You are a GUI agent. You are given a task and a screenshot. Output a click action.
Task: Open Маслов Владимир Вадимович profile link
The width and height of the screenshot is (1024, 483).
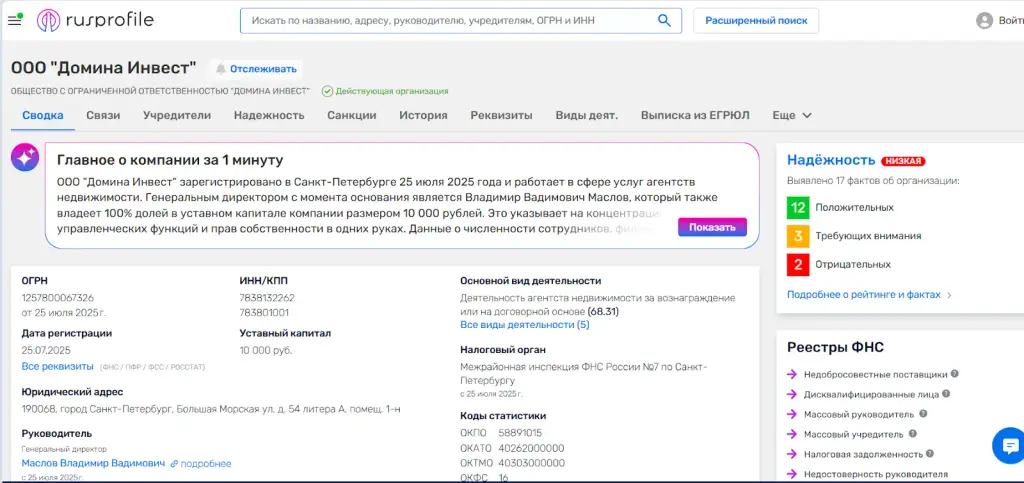click(93, 463)
